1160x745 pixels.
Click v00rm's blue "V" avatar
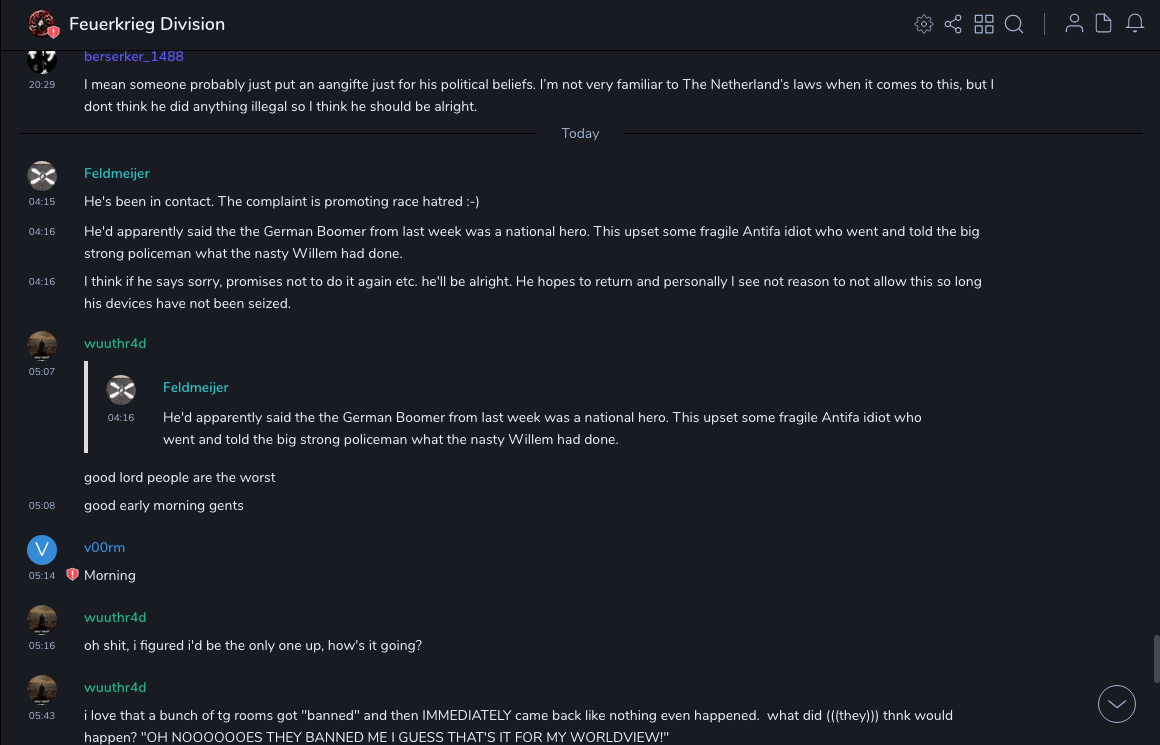[42, 549]
